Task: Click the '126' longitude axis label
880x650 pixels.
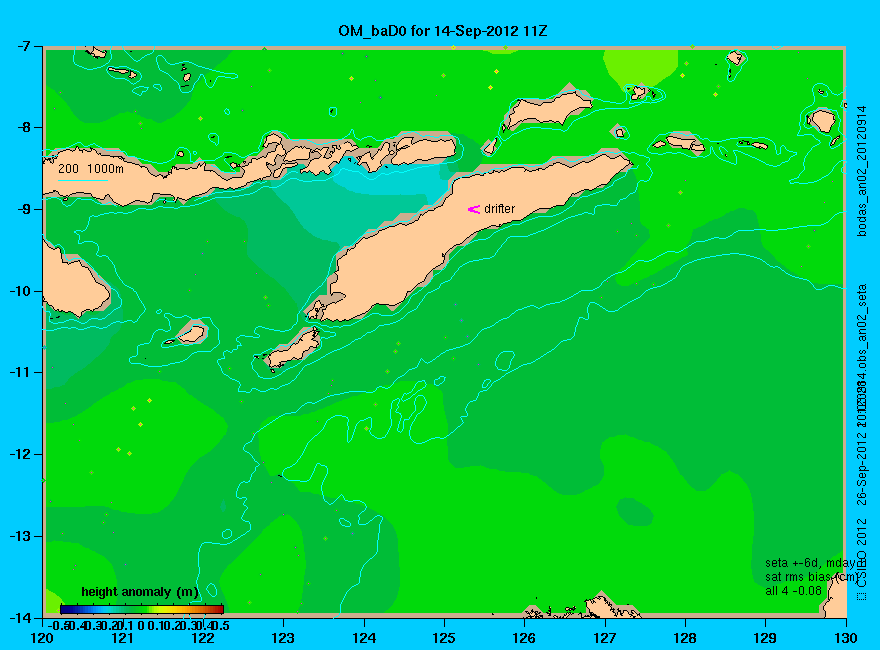Action: pos(524,638)
